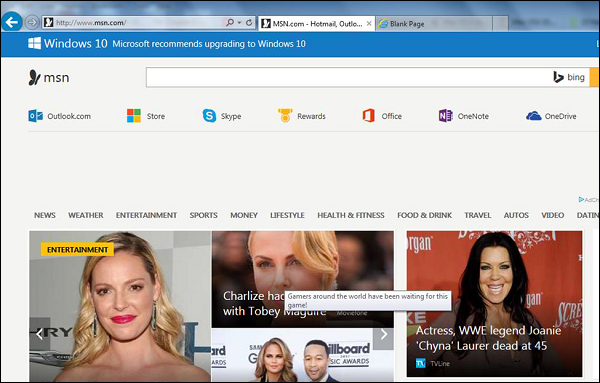Image resolution: width=600 pixels, height=383 pixels.
Task: Open the VIDEO section
Action: click(x=553, y=215)
